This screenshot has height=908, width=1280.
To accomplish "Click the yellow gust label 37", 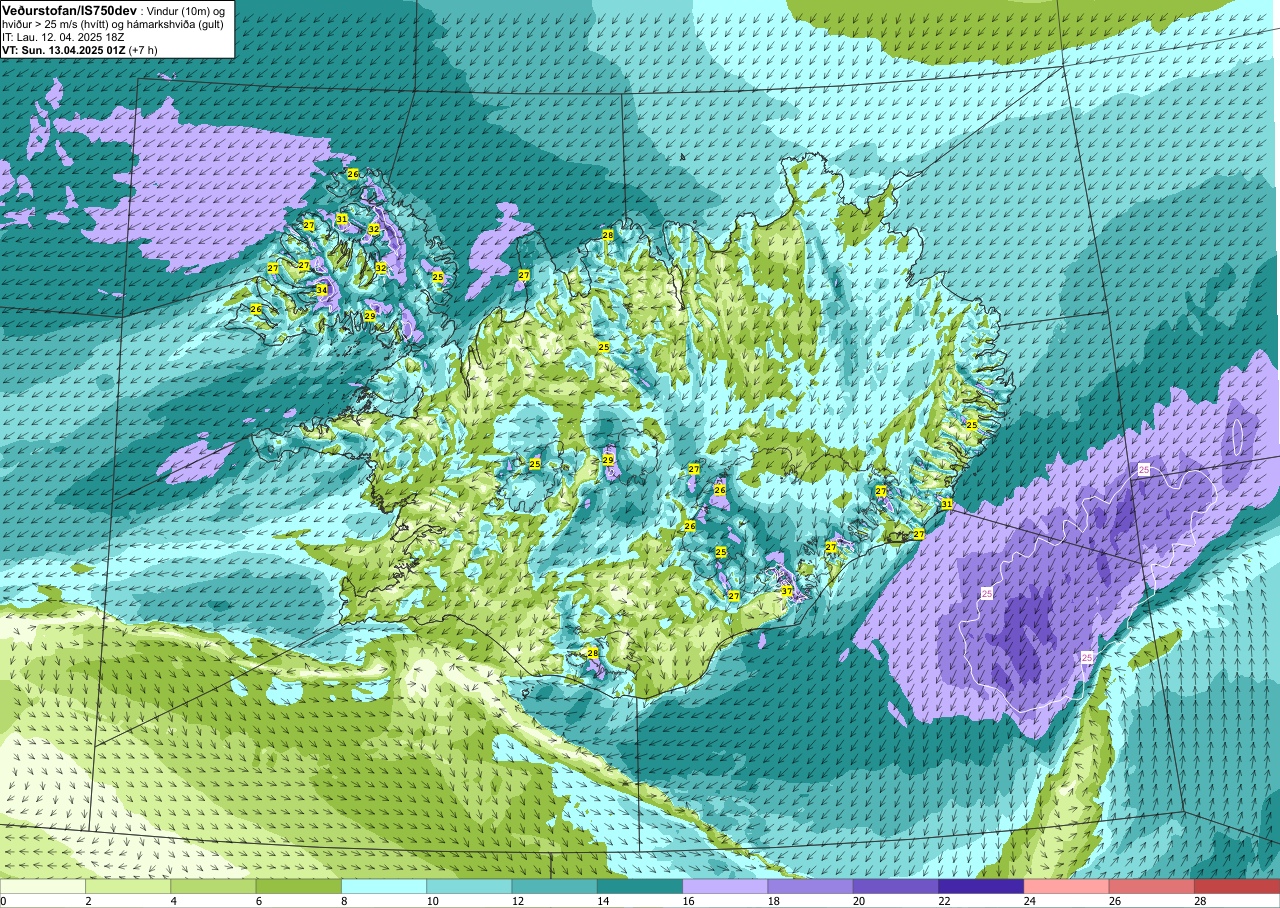I will (x=787, y=592).
